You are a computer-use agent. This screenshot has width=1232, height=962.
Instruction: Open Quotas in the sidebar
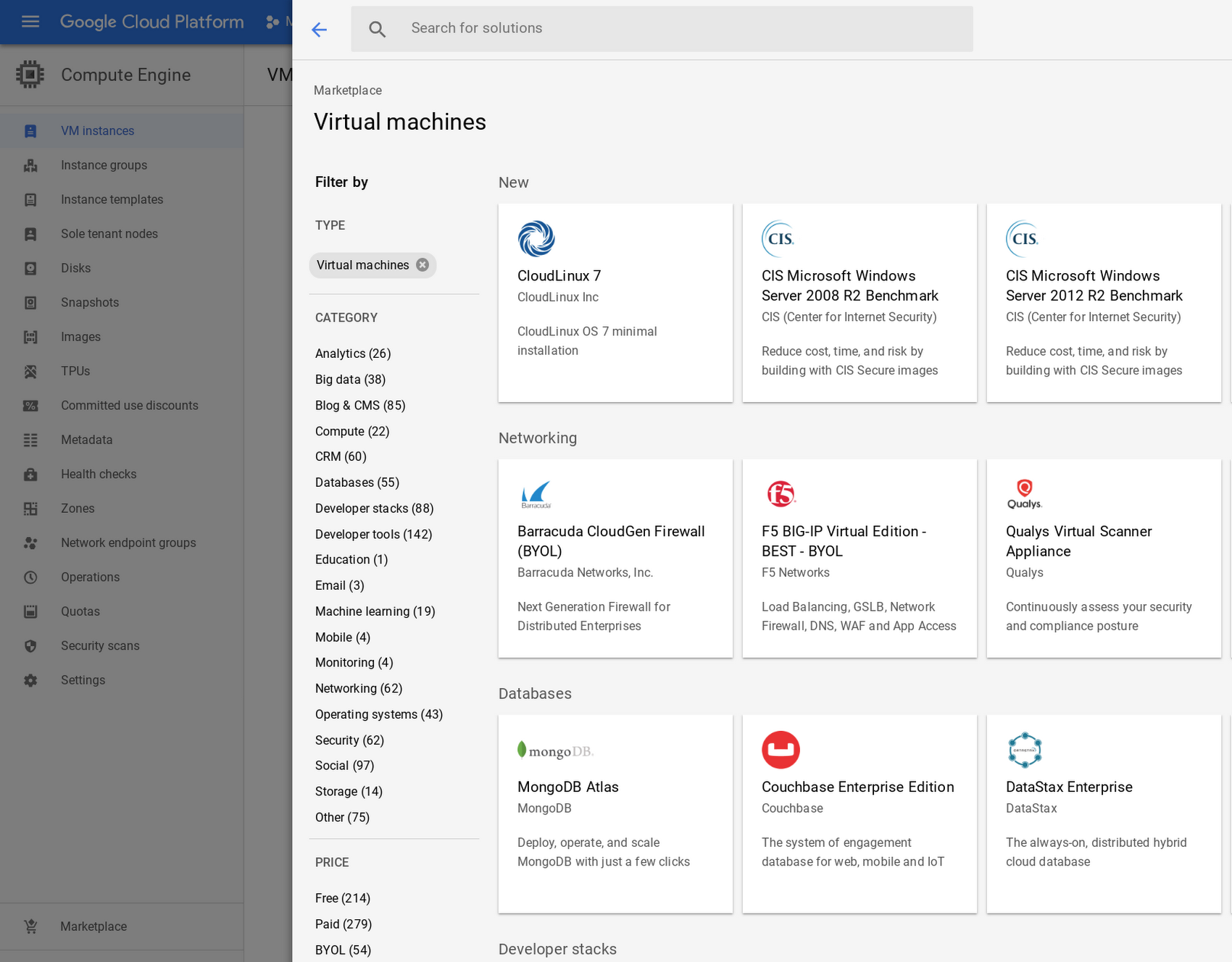(x=122, y=611)
